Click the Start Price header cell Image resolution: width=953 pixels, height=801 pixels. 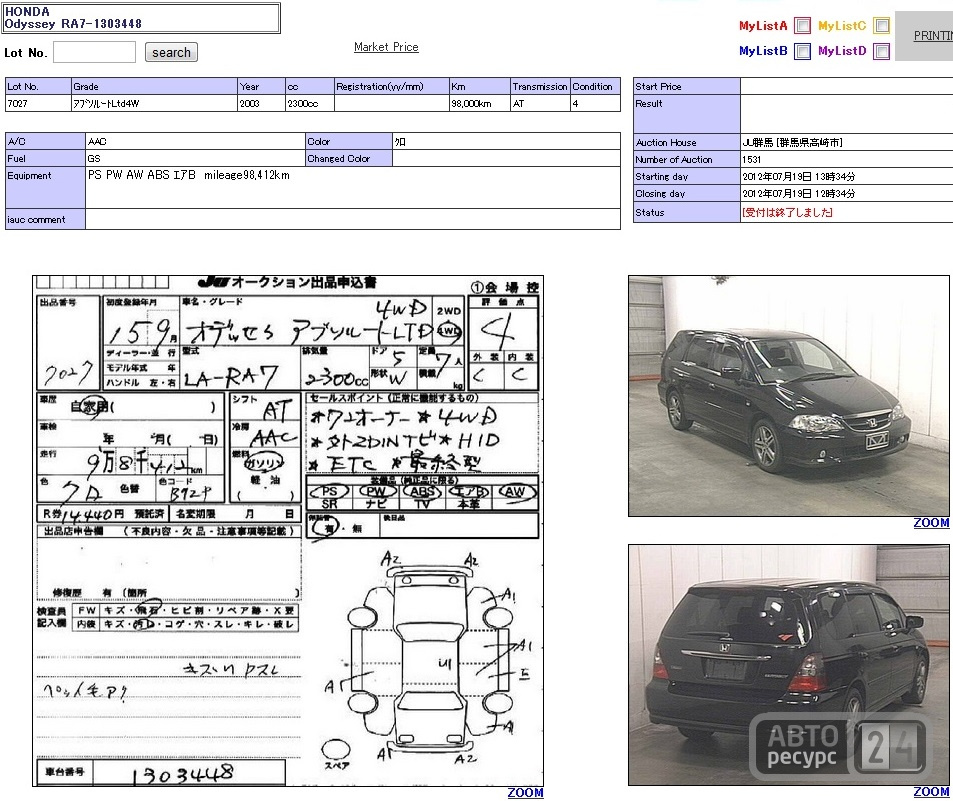pos(687,86)
